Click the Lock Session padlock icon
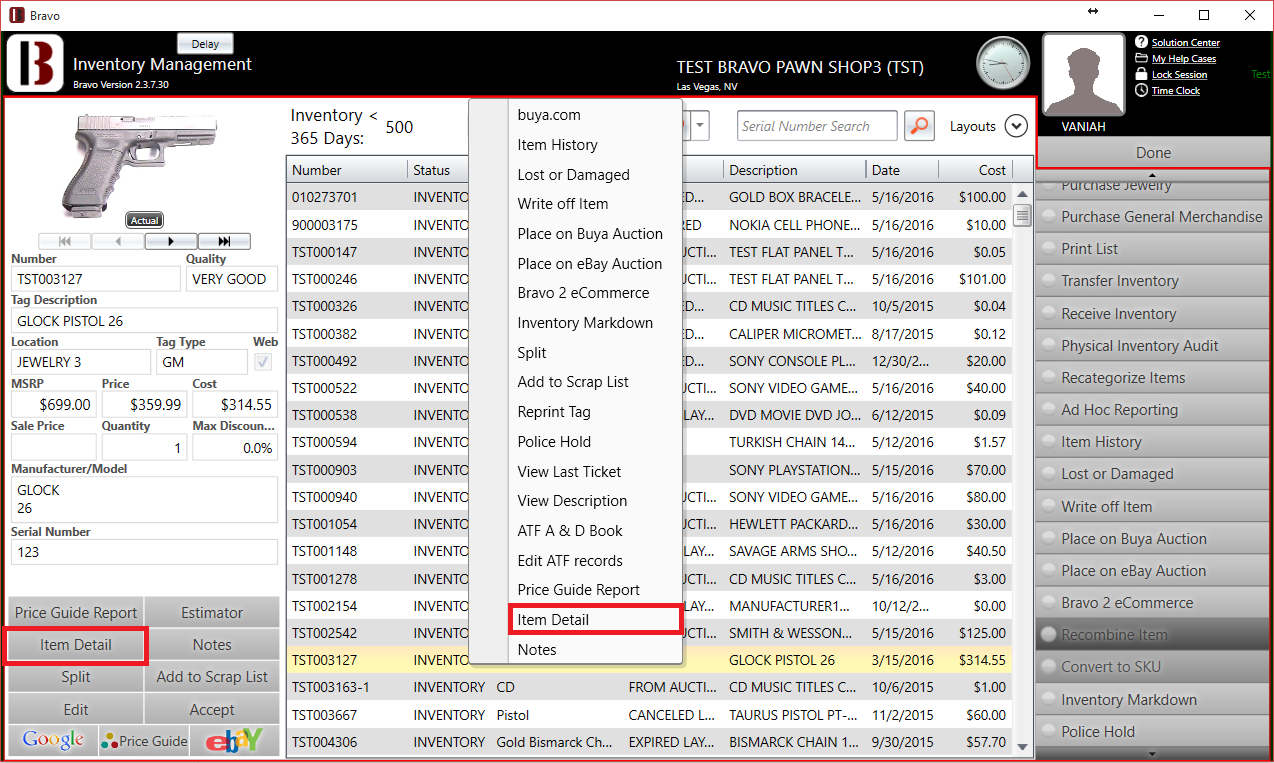The image size is (1274, 763). pos(1142,74)
